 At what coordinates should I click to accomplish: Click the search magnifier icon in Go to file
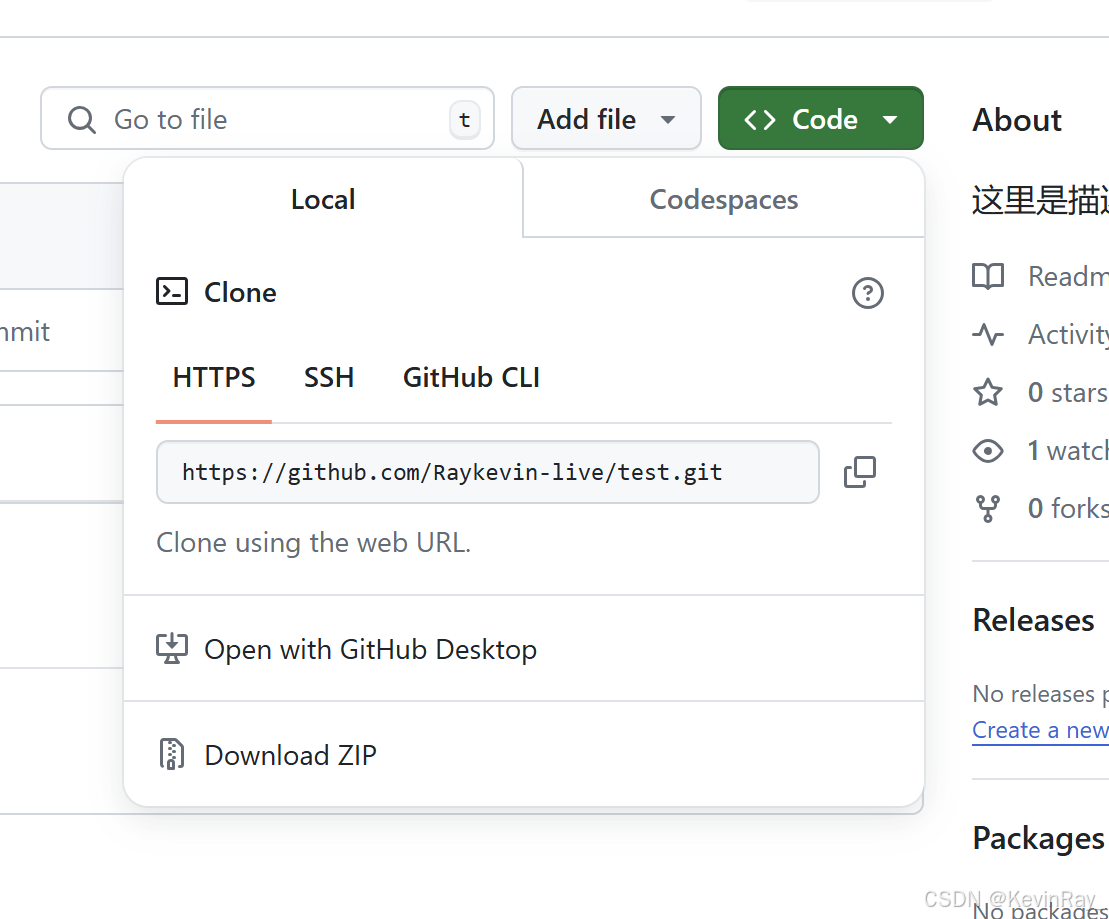[x=82, y=120]
